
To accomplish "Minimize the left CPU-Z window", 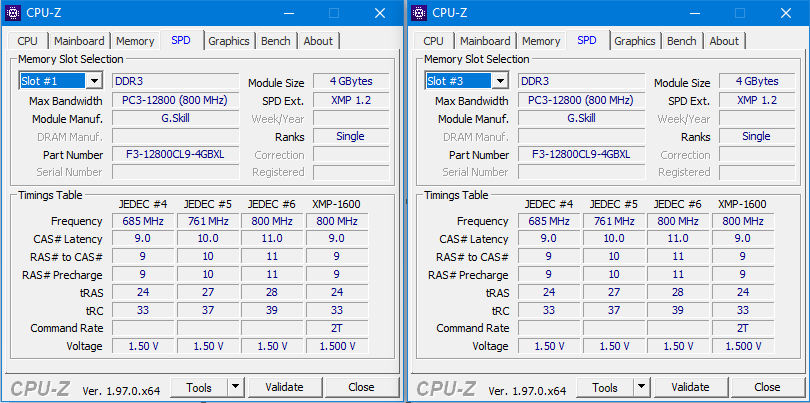I will click(x=287, y=13).
